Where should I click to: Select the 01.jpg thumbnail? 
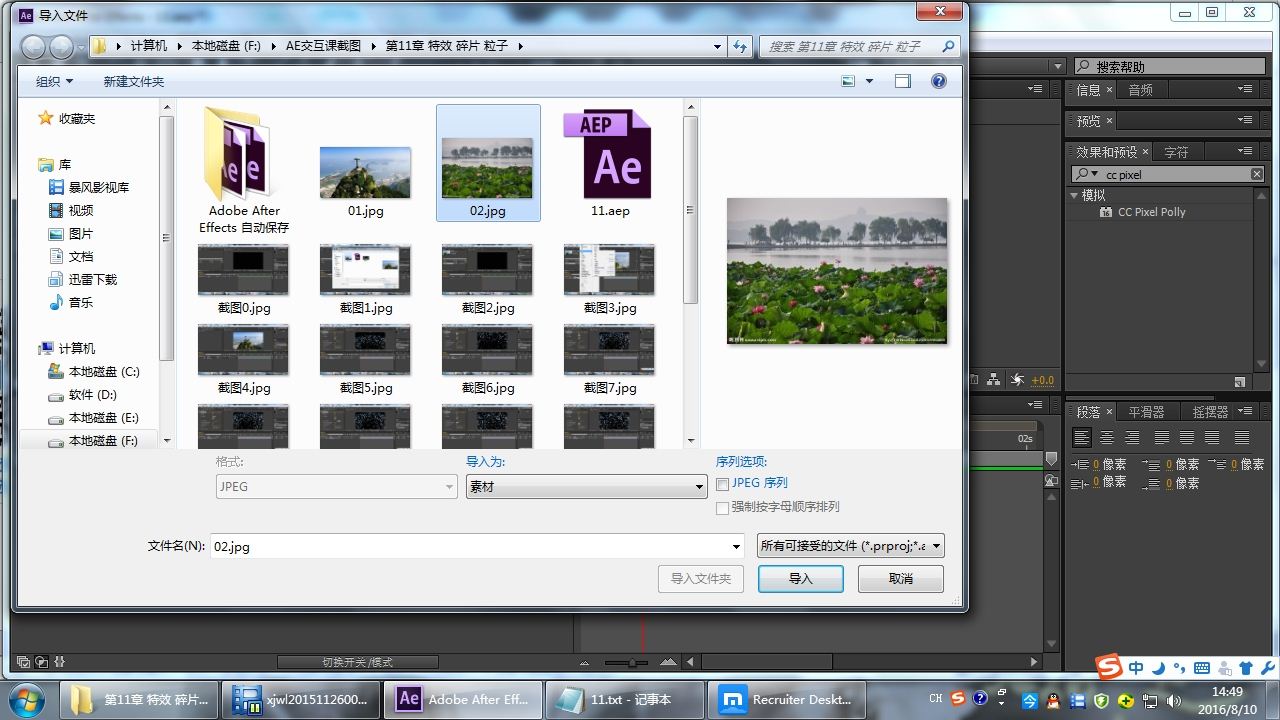(x=366, y=180)
